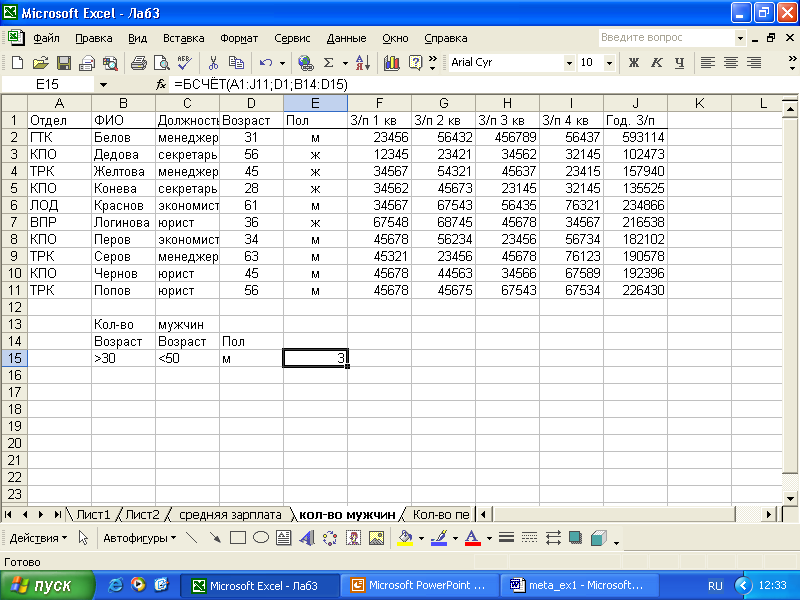The height and width of the screenshot is (600, 800).
Task: Open the Автофигуры button
Action: click(x=139, y=538)
